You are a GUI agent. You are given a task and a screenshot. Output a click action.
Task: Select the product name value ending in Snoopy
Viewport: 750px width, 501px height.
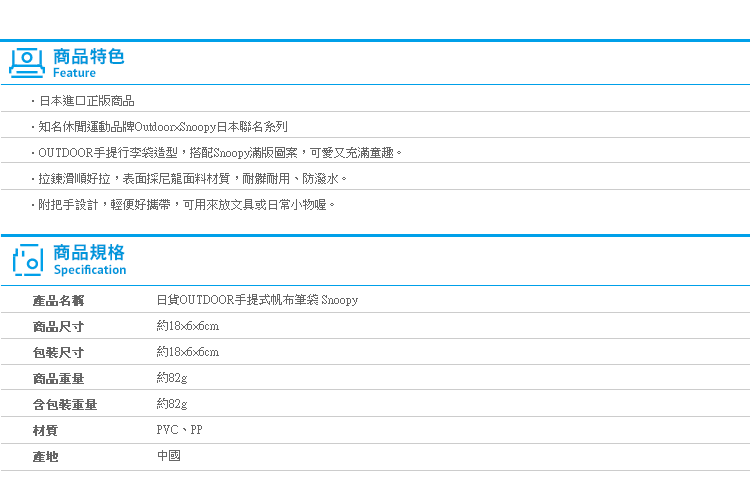[x=257, y=300]
